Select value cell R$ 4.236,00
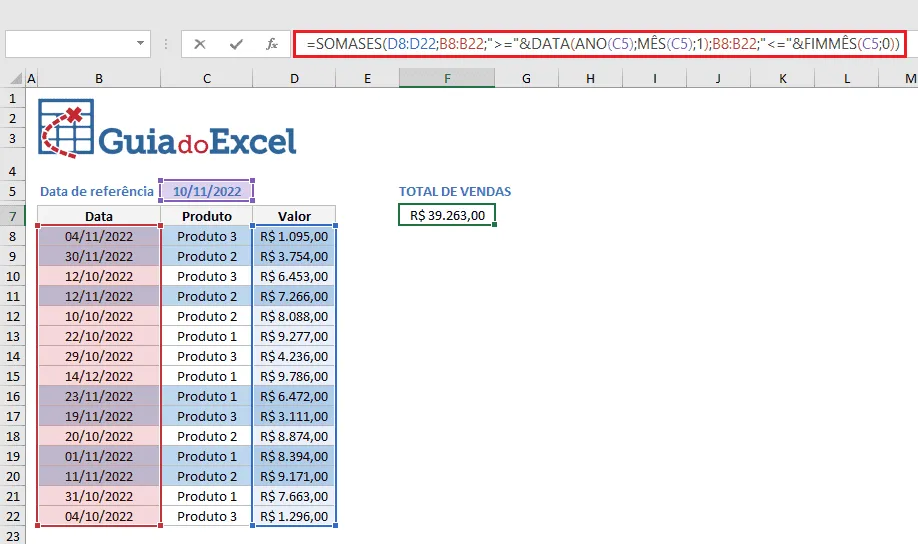The height and width of the screenshot is (544, 918). (294, 357)
